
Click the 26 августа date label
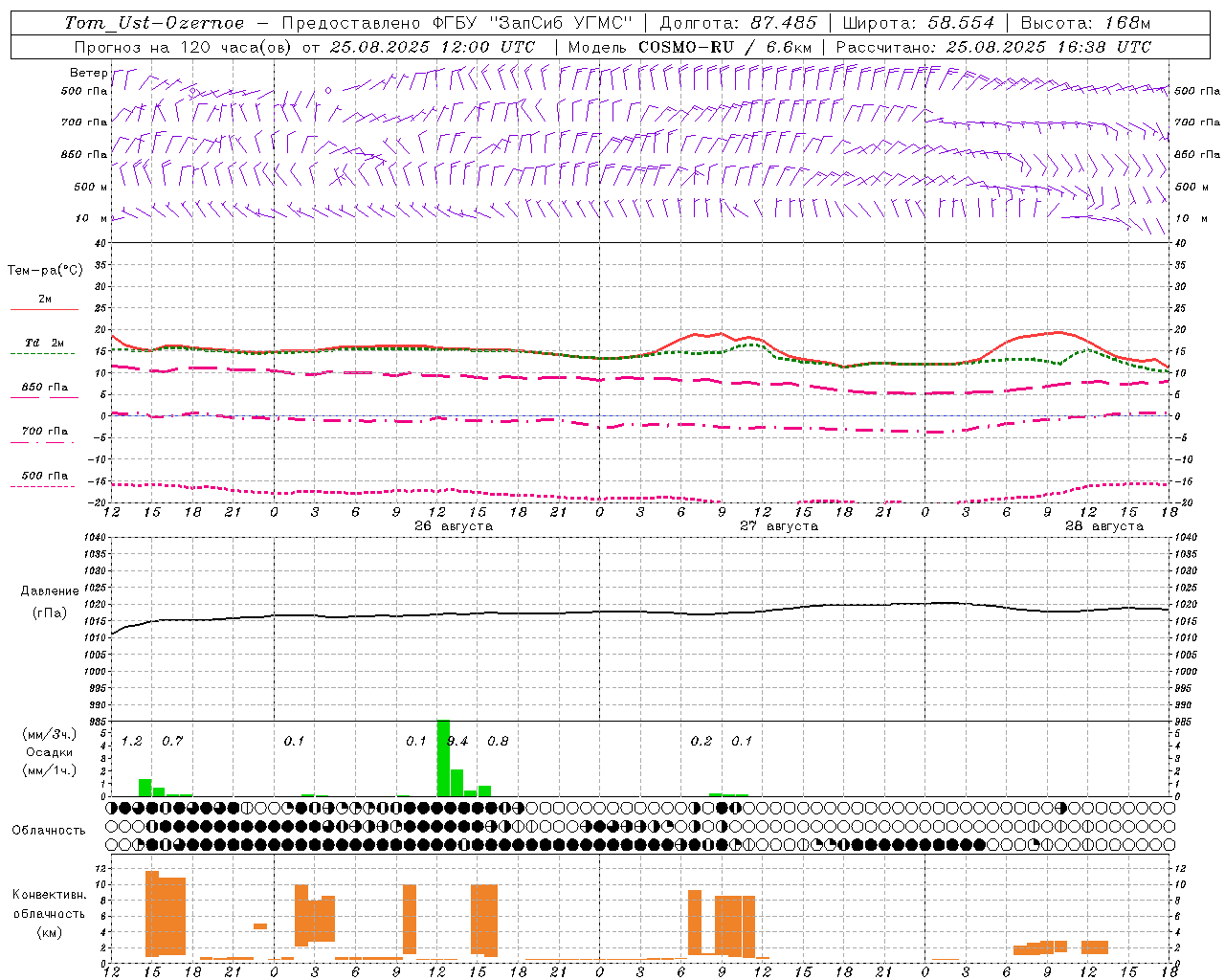[x=454, y=526]
